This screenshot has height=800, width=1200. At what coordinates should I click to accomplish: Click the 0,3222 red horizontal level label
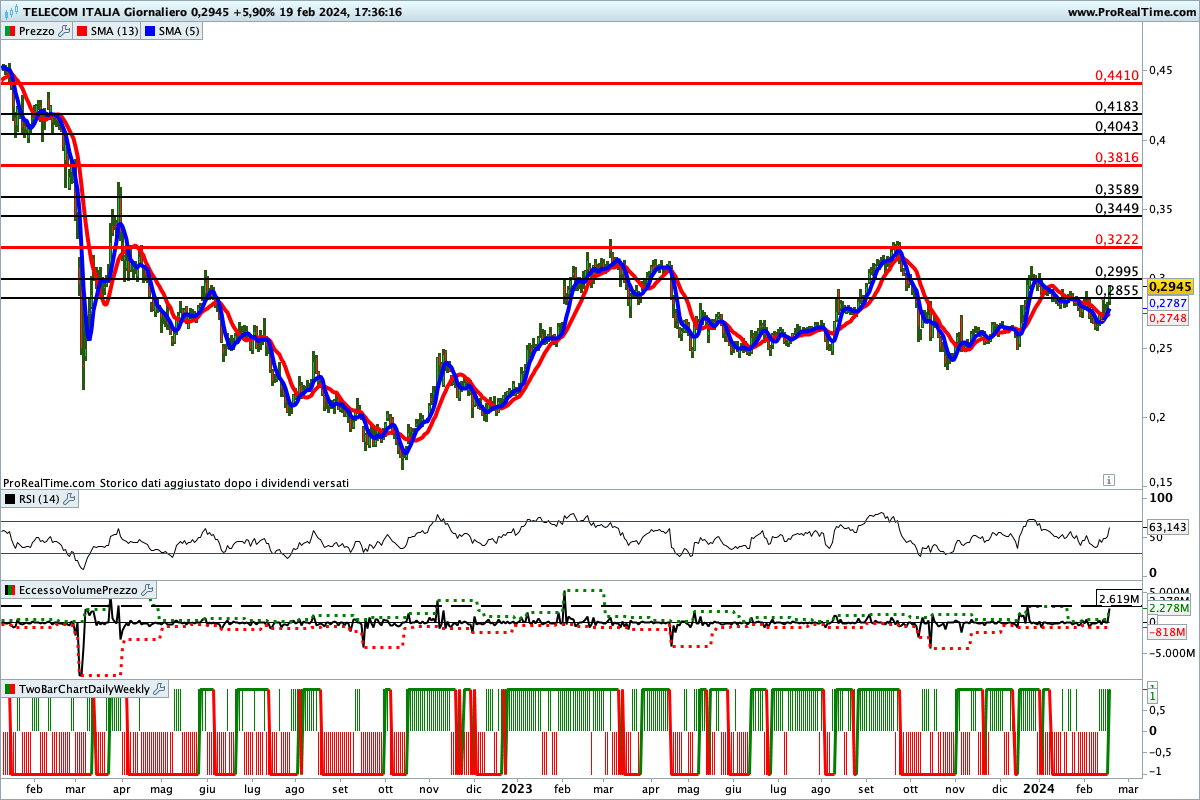click(1116, 238)
